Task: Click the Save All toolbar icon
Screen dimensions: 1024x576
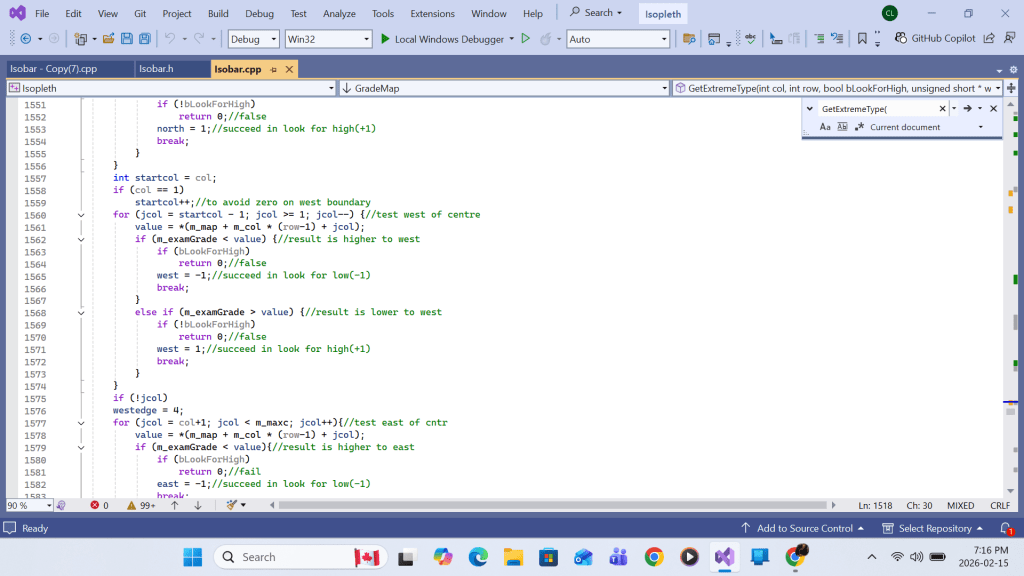Action: point(144,39)
